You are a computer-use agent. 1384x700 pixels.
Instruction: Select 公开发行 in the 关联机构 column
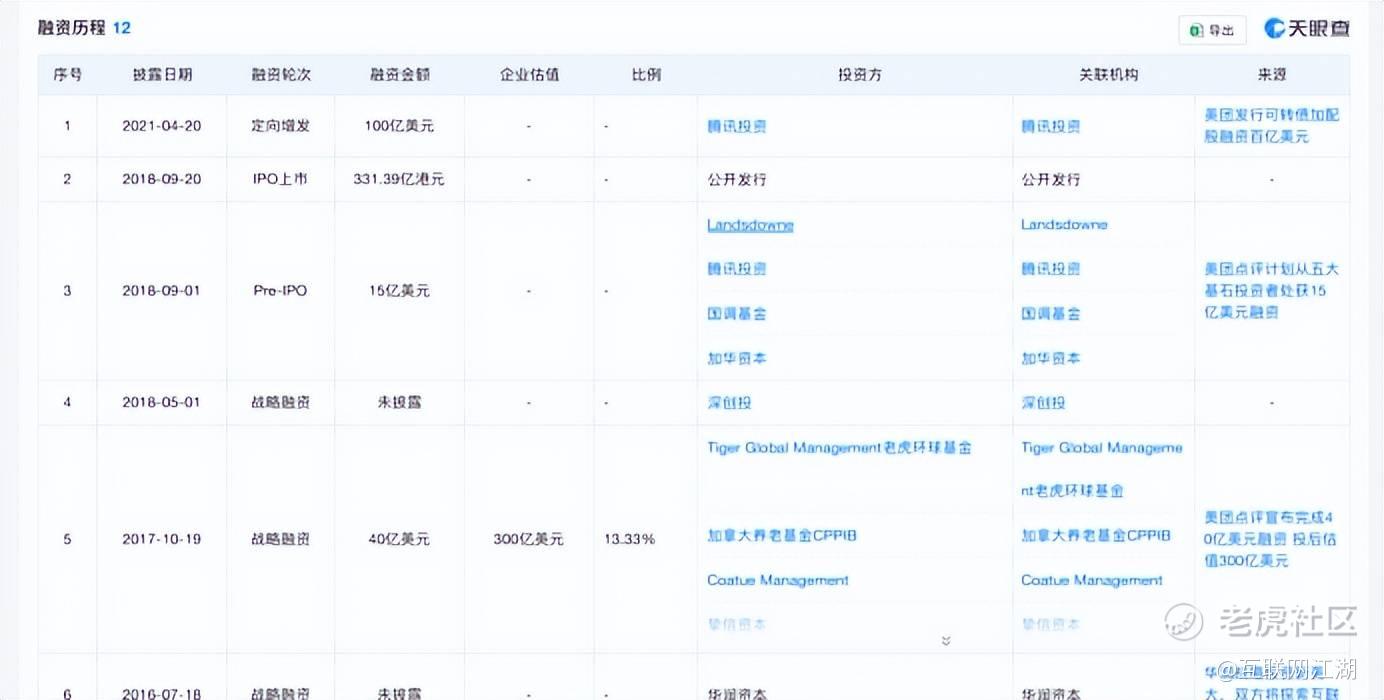[x=1051, y=180]
